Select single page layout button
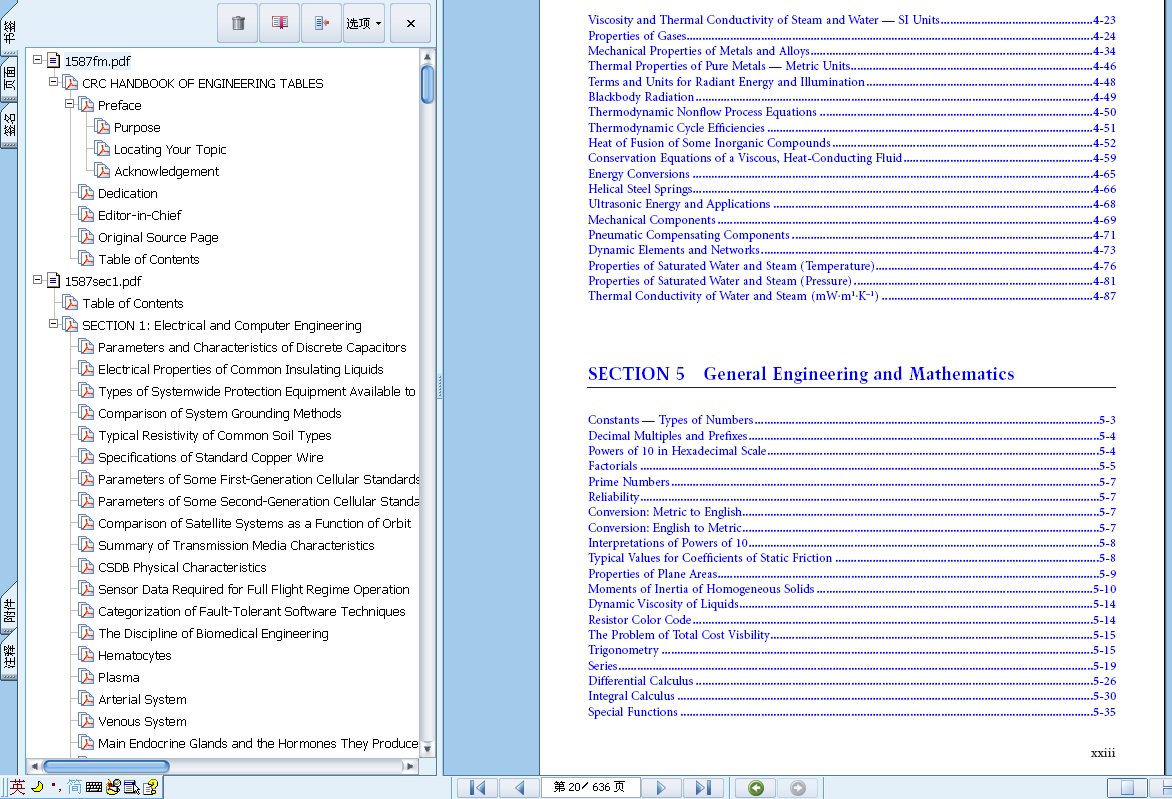Viewport: 1172px width, 799px height. coord(1126,788)
